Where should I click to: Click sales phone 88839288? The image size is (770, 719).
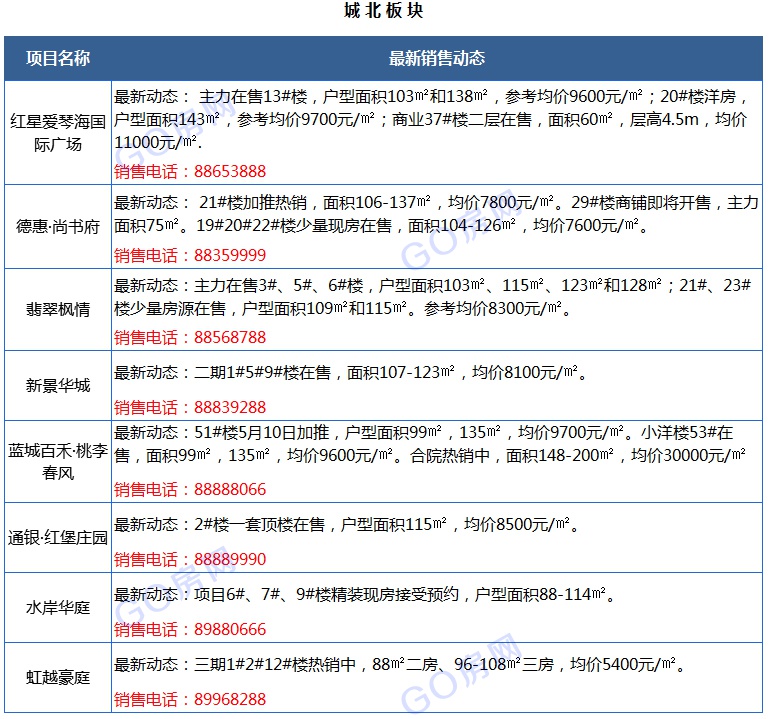click(230, 407)
